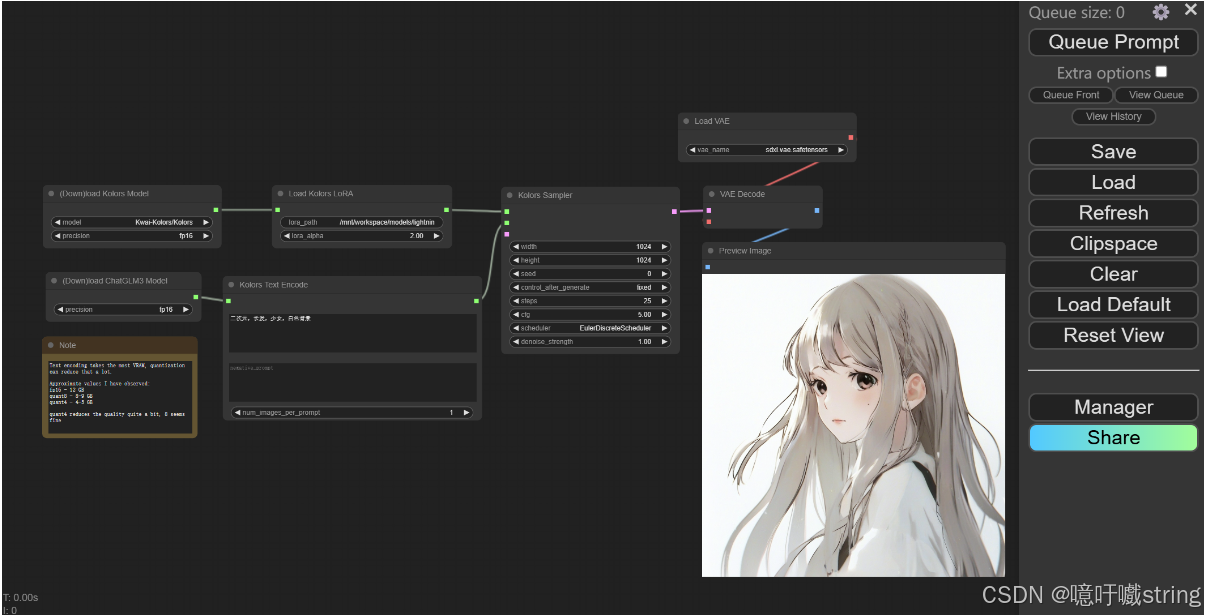
Task: Click the Queue Prompt button
Action: tap(1113, 42)
